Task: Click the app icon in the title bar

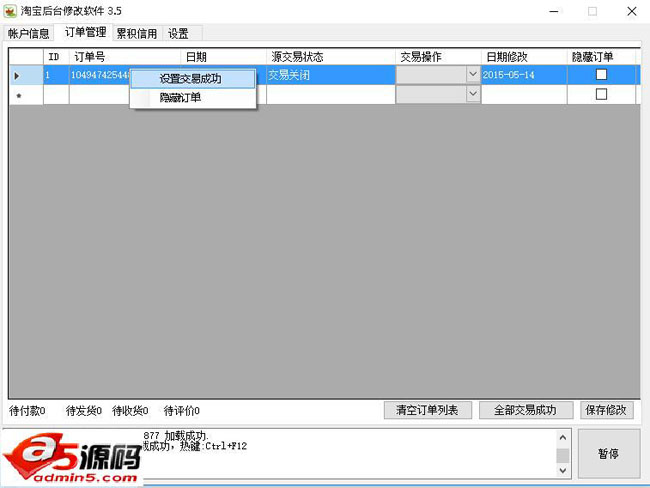Action: click(x=10, y=11)
